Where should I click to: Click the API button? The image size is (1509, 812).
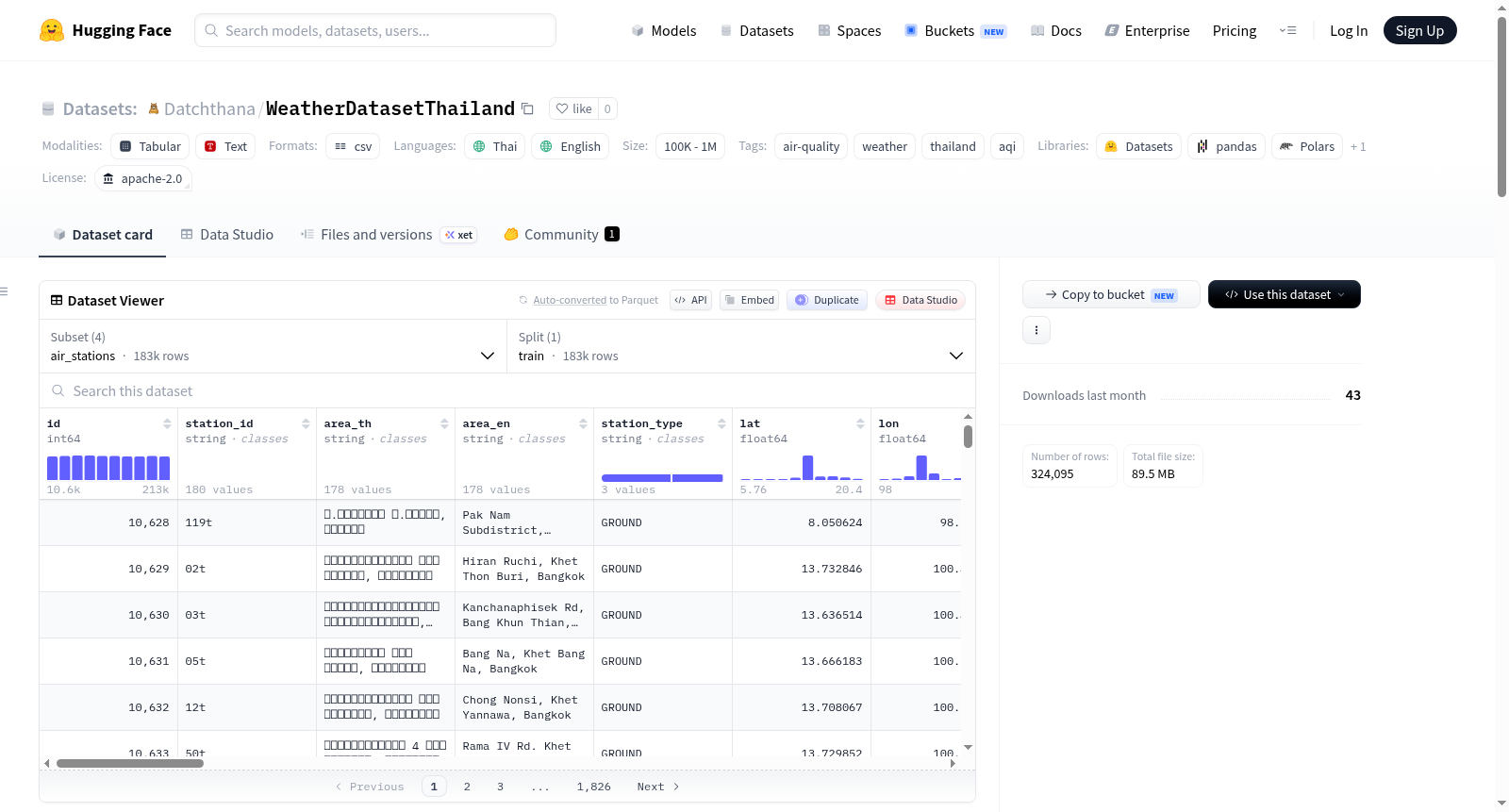[690, 300]
